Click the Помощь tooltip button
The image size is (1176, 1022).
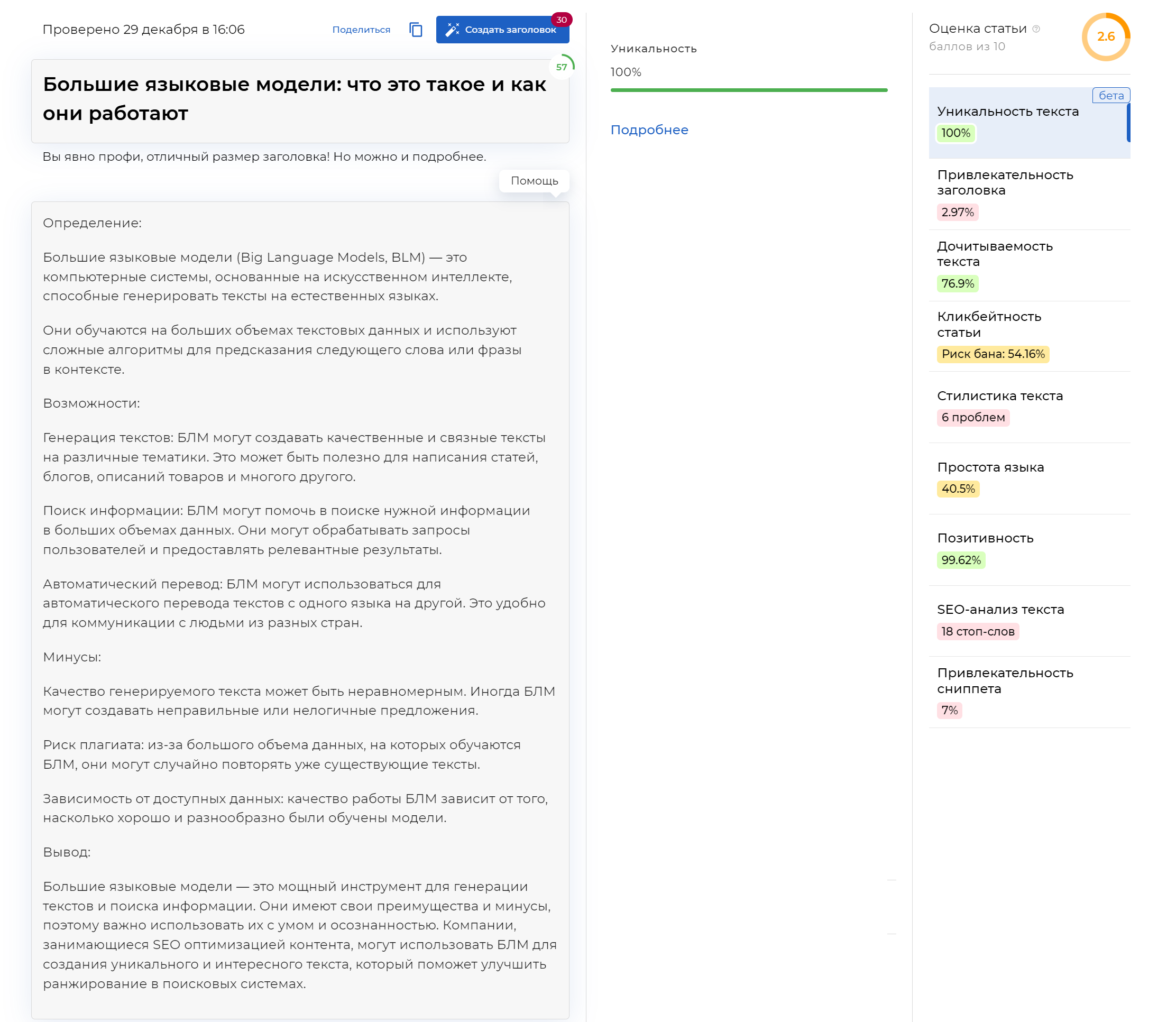[x=534, y=181]
